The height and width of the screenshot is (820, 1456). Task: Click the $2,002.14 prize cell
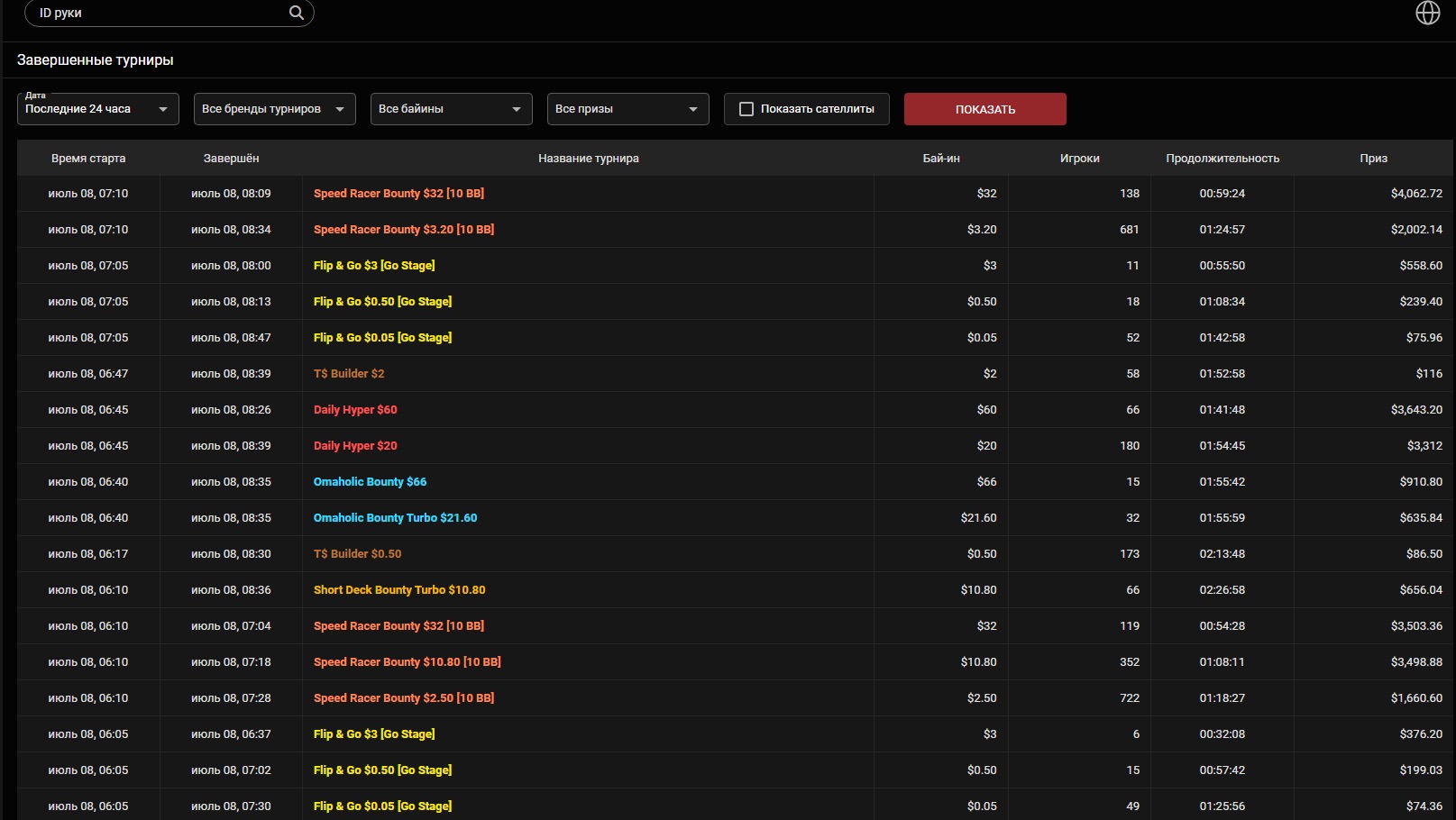[1416, 230]
